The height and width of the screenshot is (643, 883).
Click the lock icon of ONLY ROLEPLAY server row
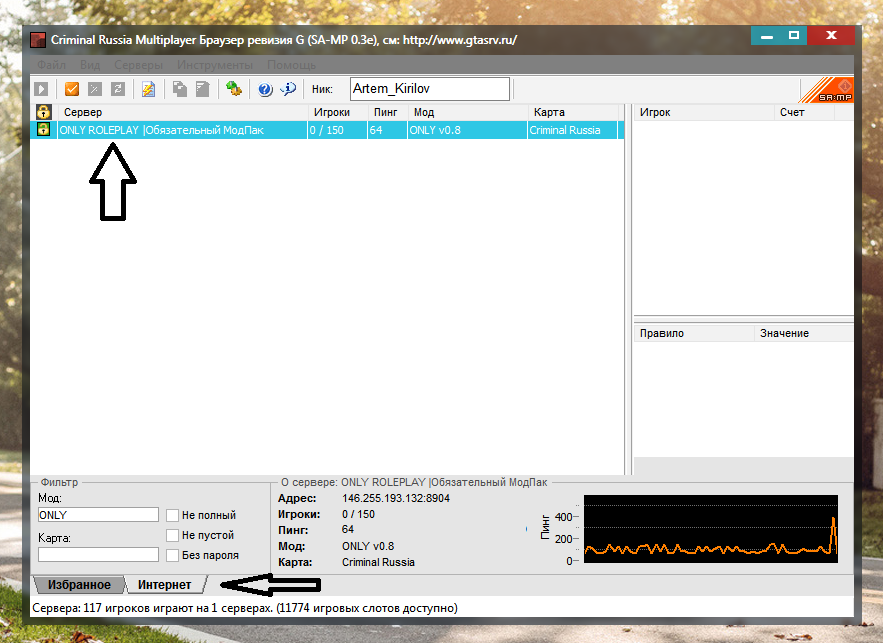pyautogui.click(x=43, y=130)
